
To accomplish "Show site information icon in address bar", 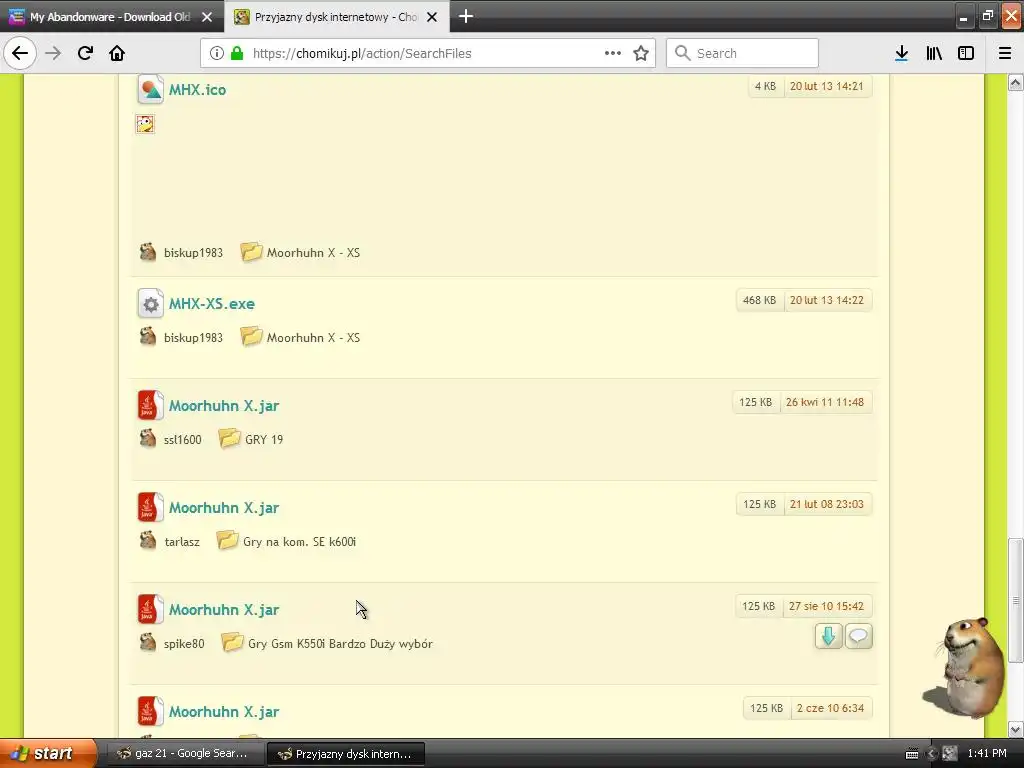I will tap(216, 53).
